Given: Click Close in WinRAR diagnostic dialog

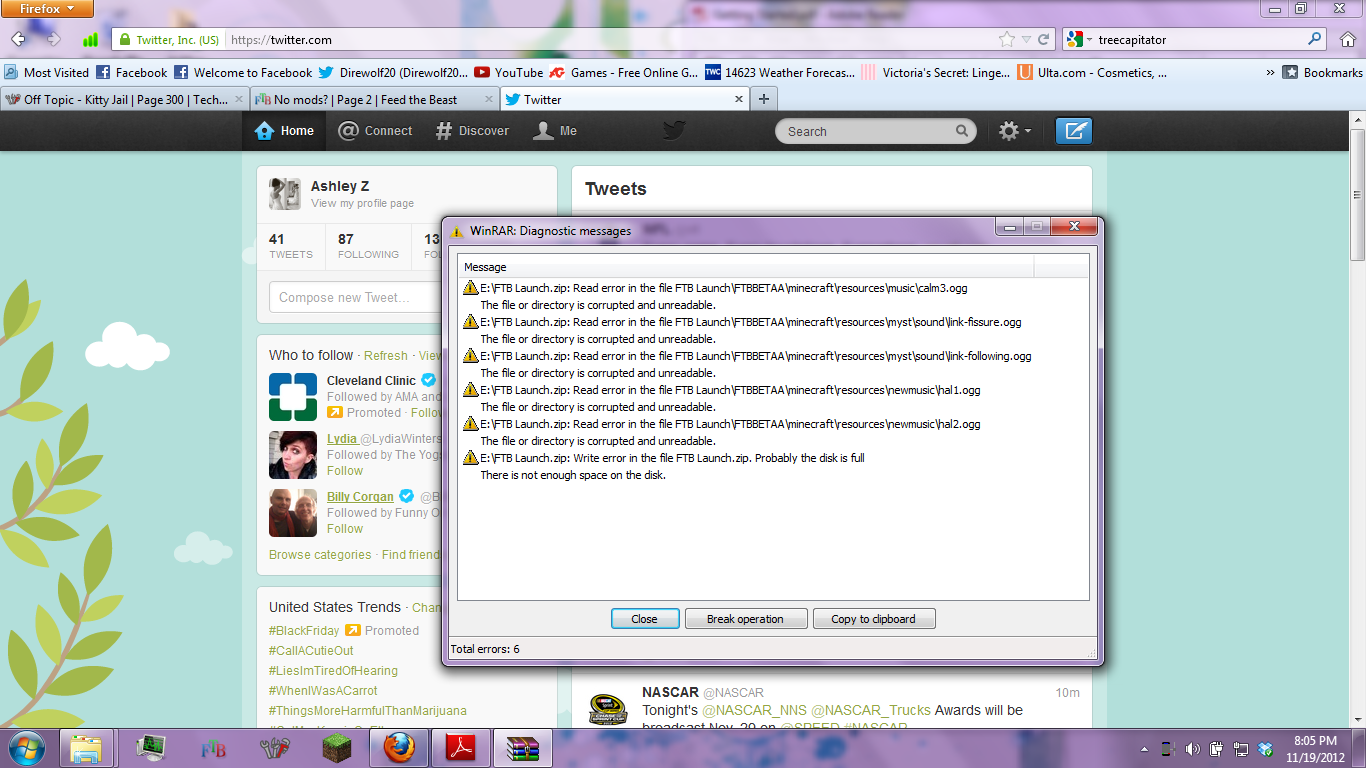Looking at the screenshot, I should [645, 619].
